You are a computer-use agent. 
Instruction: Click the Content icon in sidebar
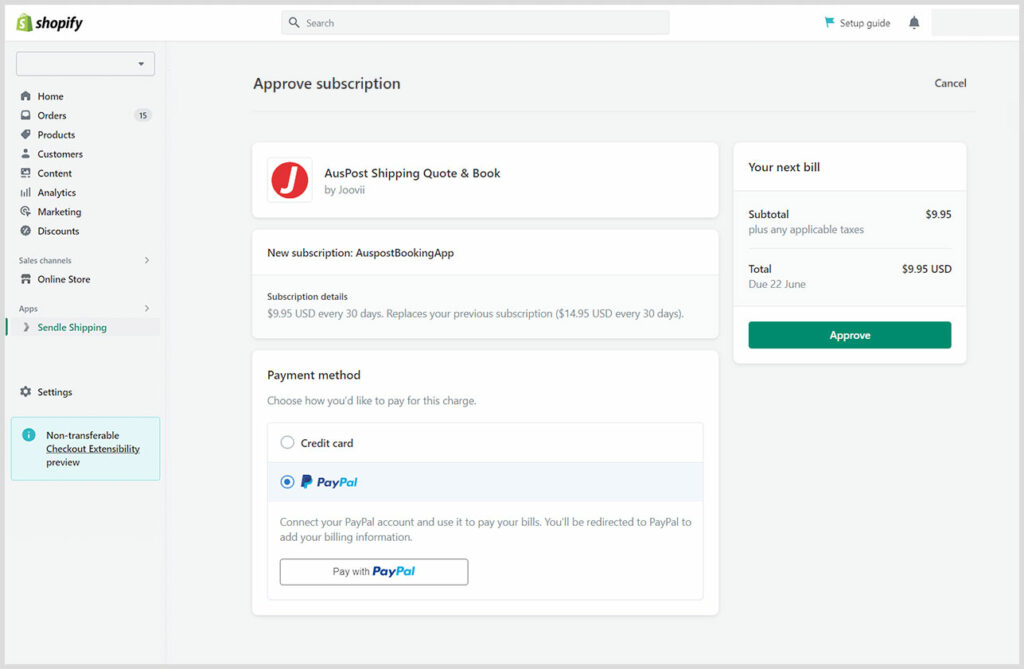point(25,173)
